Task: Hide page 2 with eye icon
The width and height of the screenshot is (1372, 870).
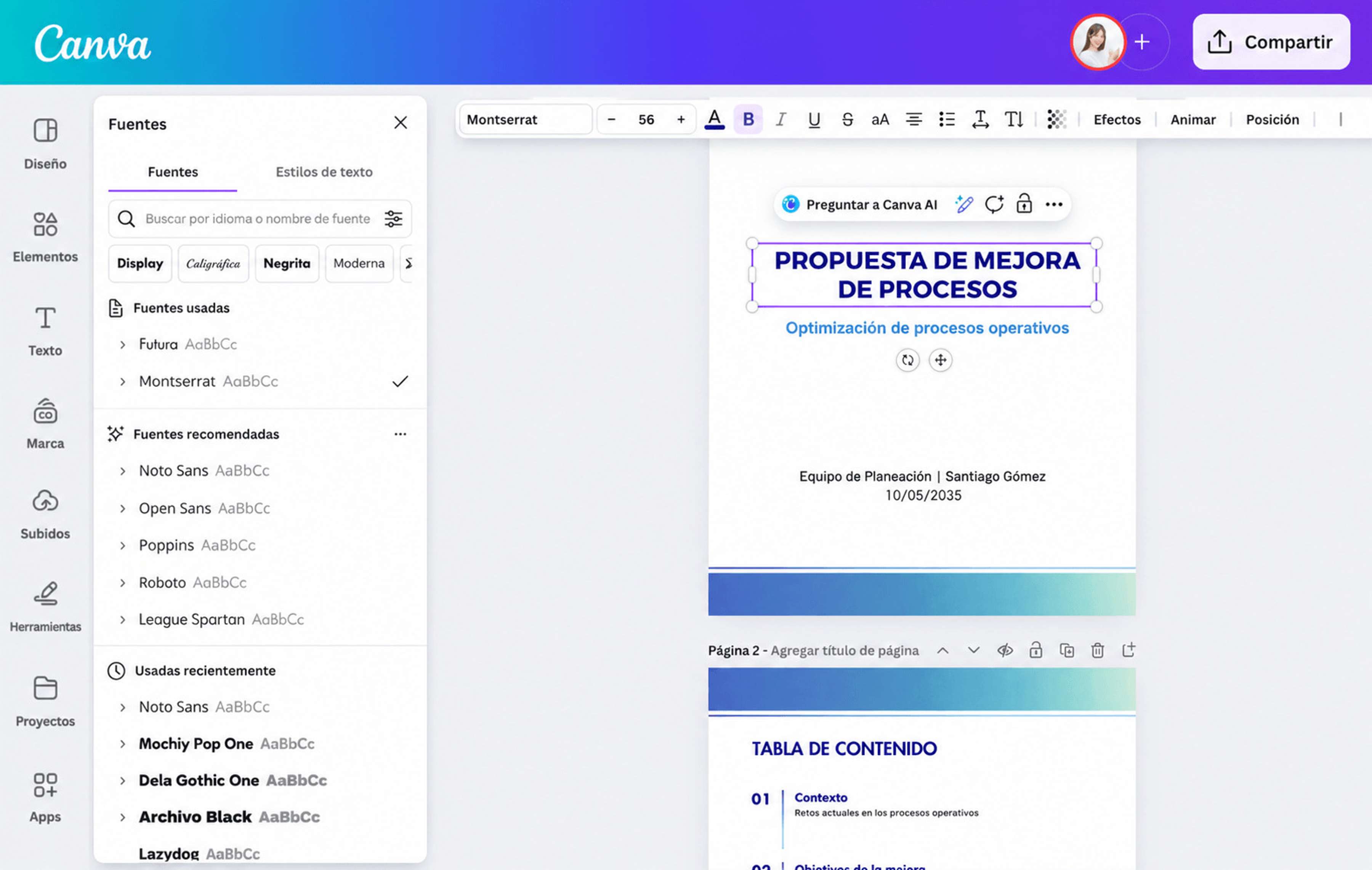Action: pos(1005,650)
